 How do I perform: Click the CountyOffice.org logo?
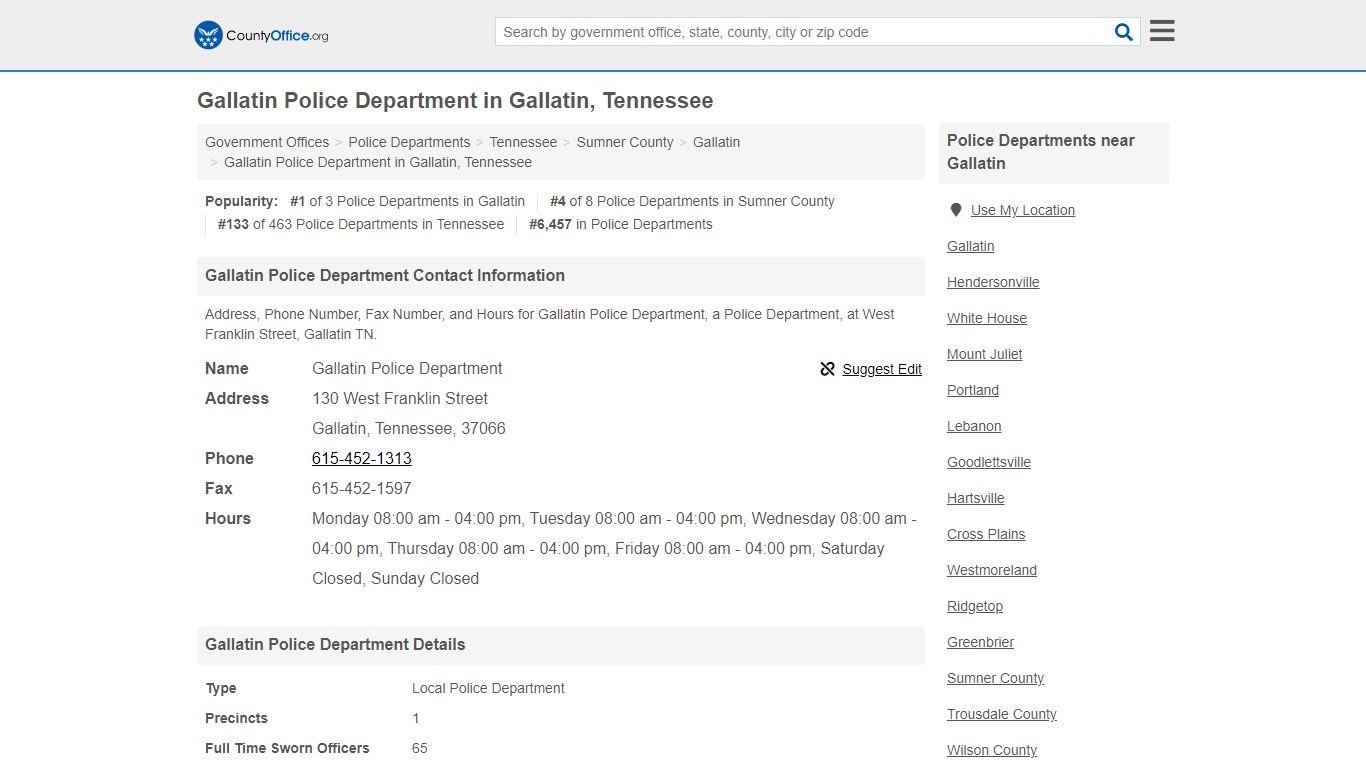coord(261,35)
